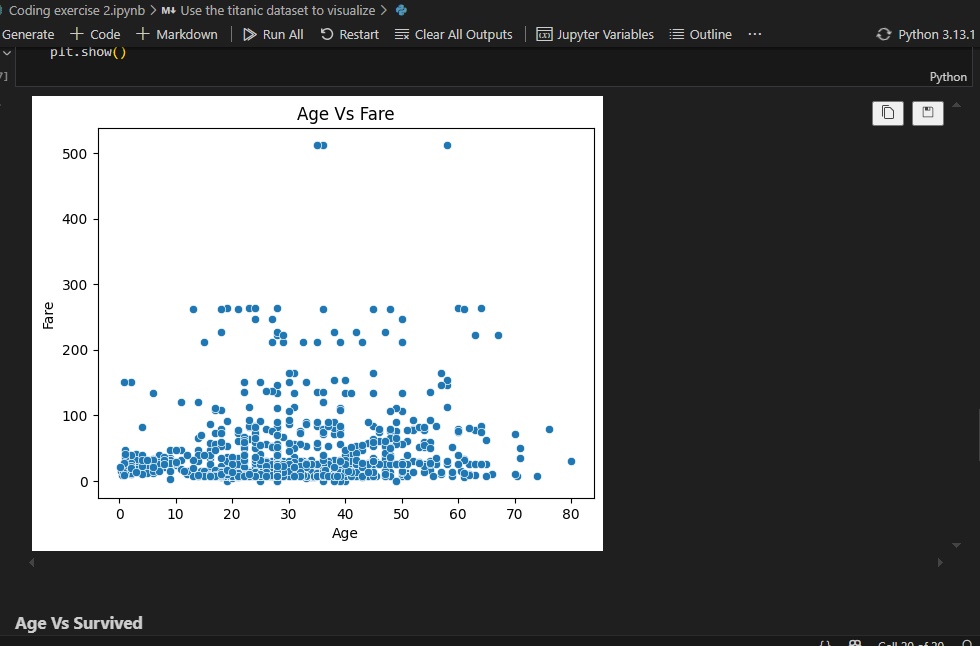Click the Python language mode label

pos(948,75)
